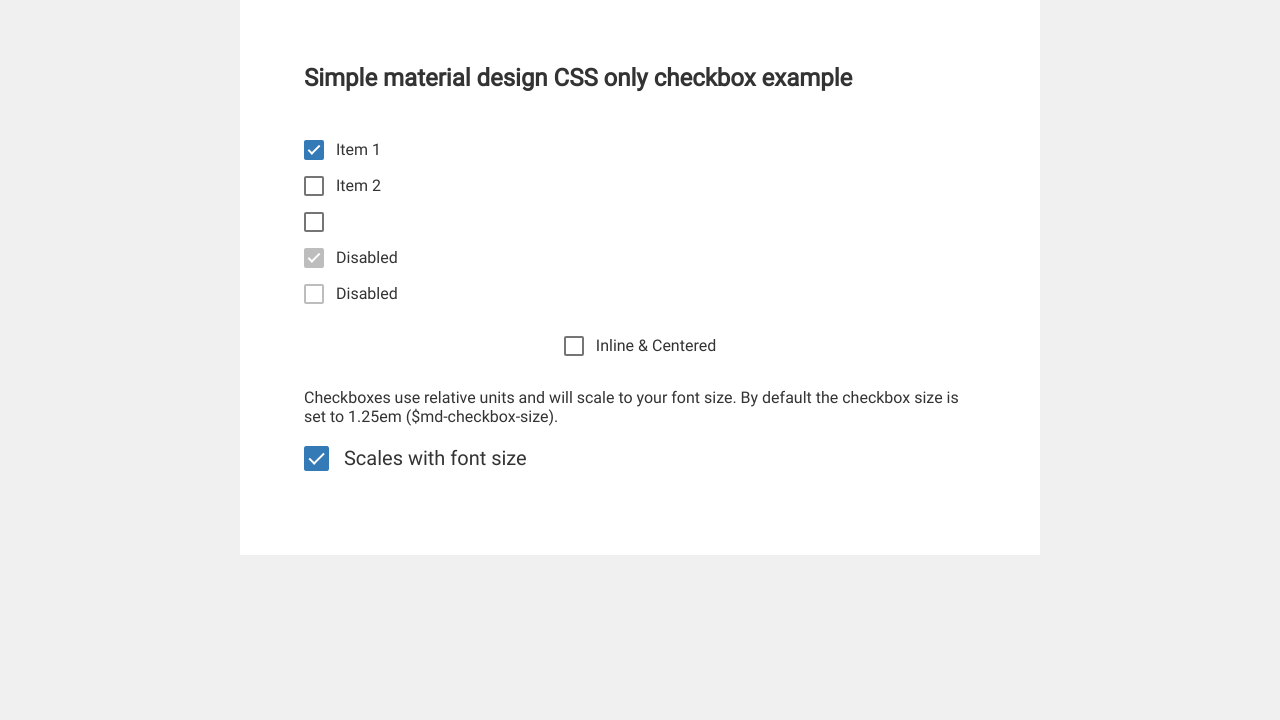Click the Item 1 label text

pyautogui.click(x=358, y=150)
